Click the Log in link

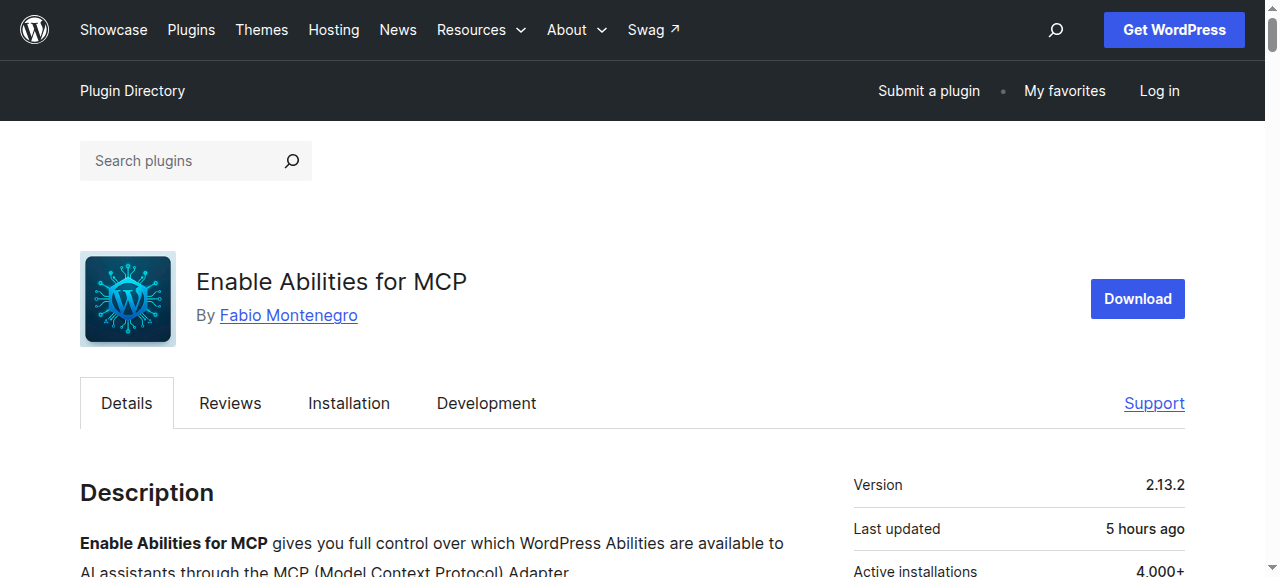[1160, 91]
